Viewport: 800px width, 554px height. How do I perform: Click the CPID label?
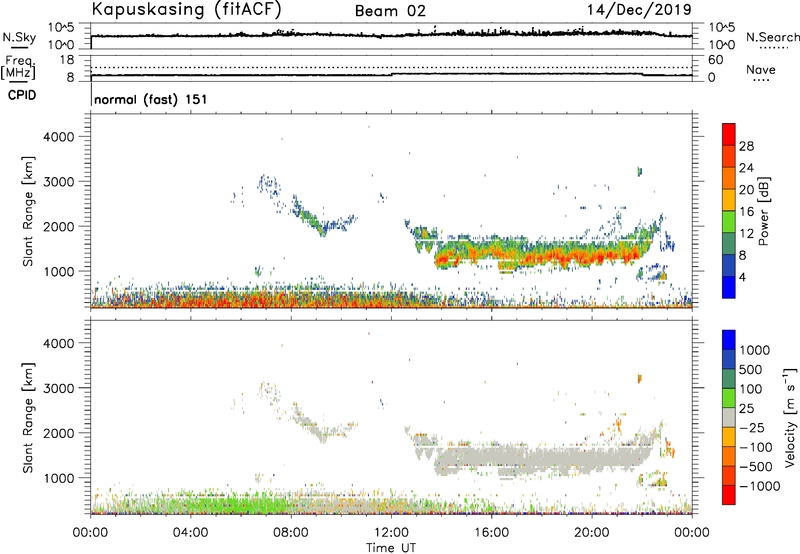[x=22, y=95]
